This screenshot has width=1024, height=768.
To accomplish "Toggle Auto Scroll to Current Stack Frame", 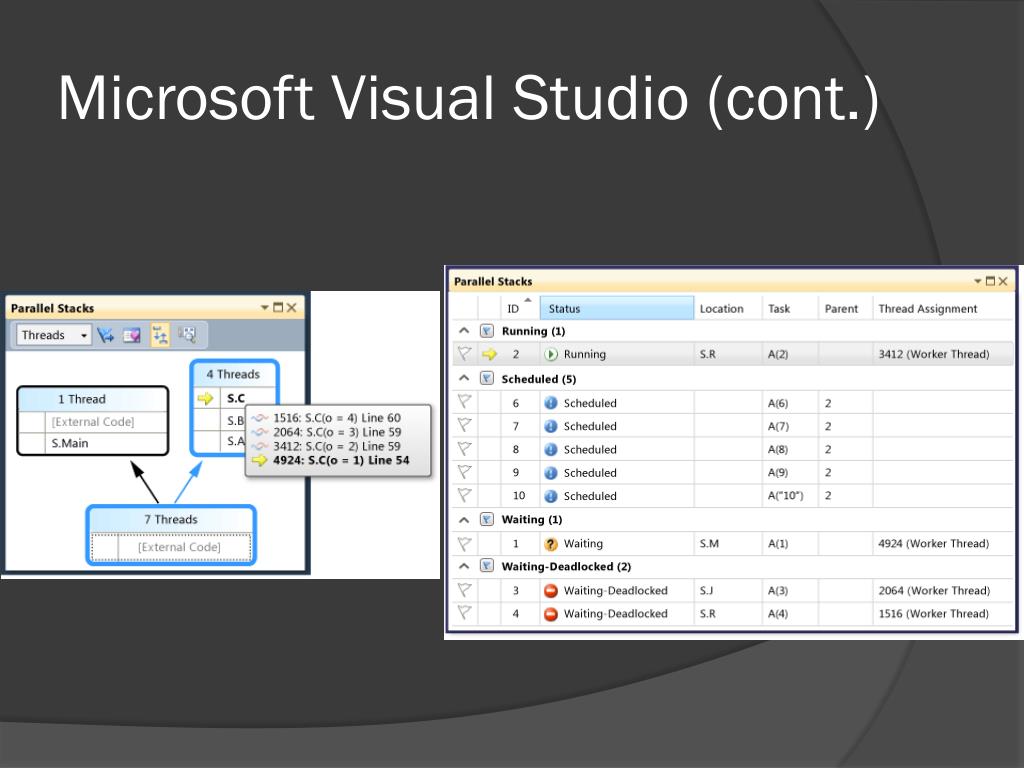I will [160, 335].
